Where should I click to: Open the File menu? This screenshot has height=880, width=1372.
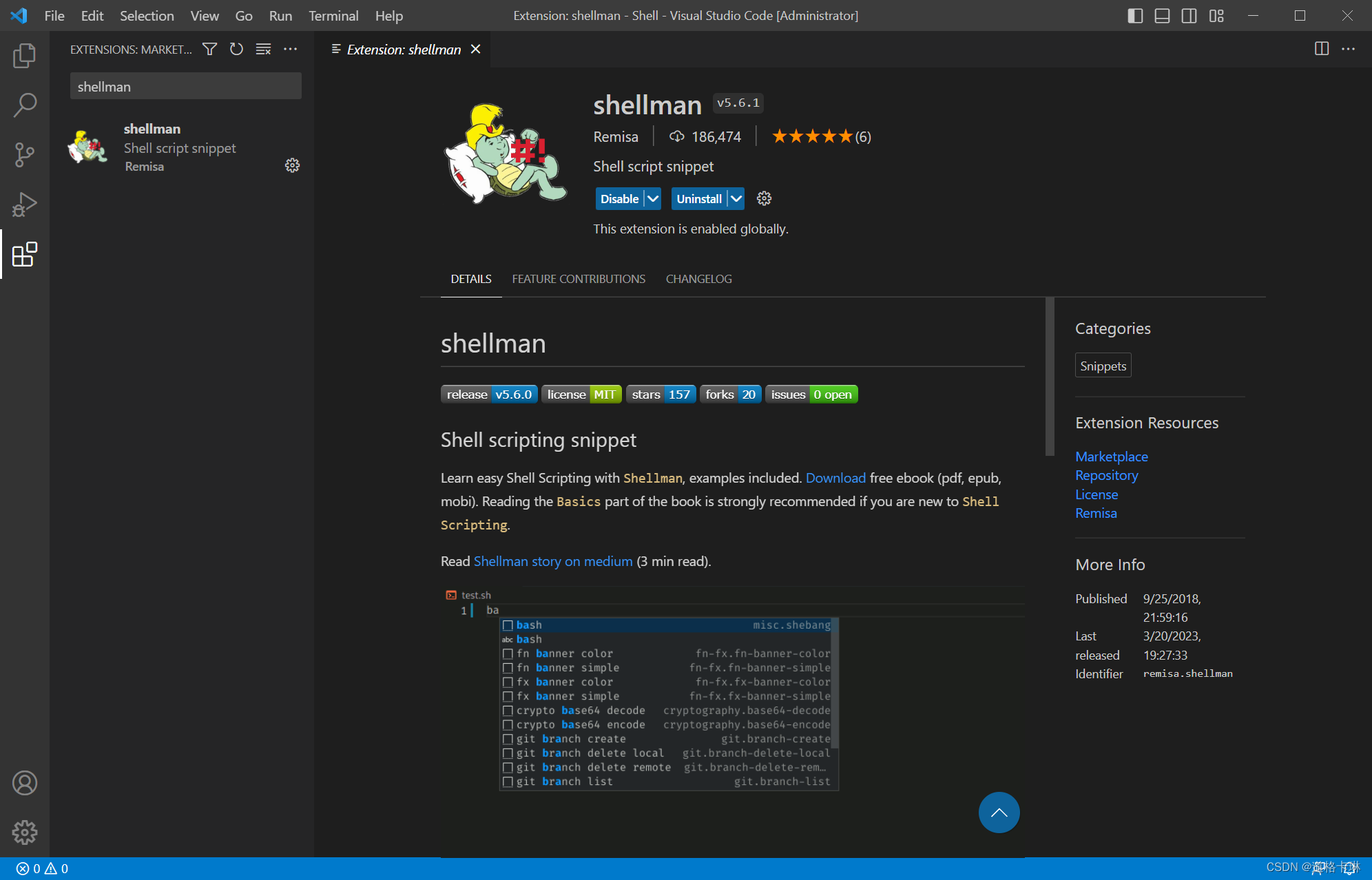point(54,15)
